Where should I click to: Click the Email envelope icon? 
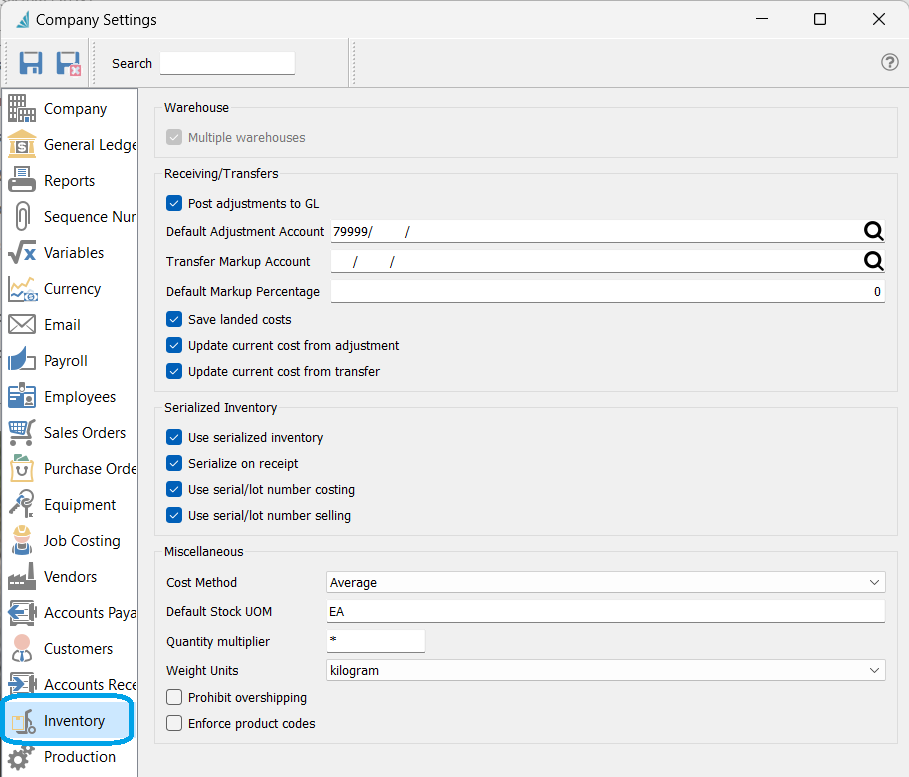click(22, 325)
